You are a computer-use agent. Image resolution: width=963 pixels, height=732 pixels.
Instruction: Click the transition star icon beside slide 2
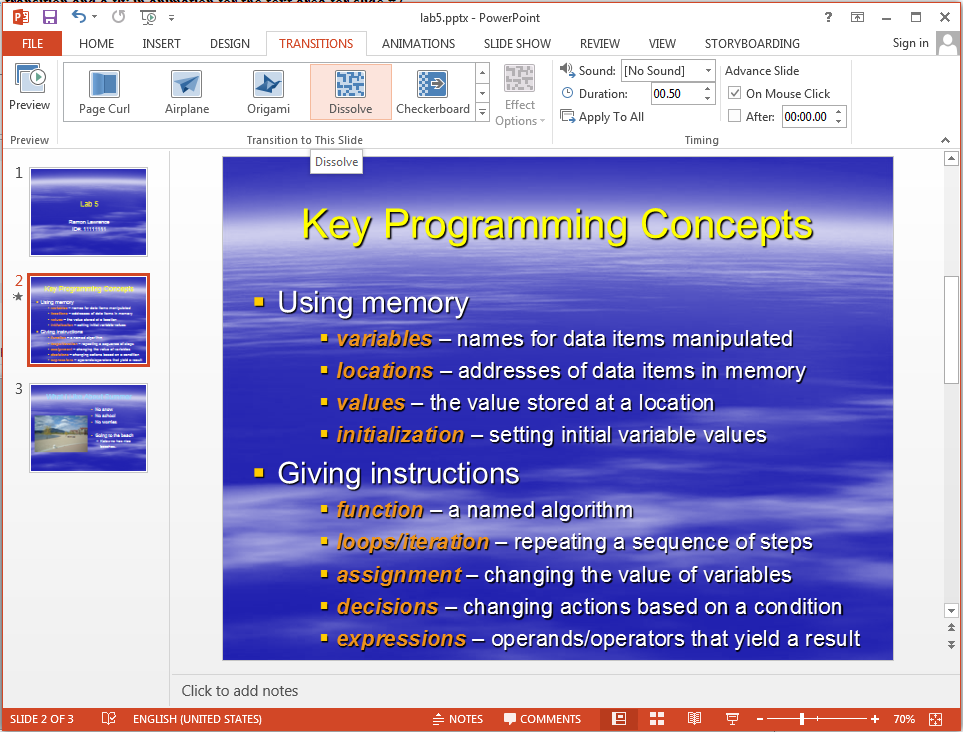point(18,297)
